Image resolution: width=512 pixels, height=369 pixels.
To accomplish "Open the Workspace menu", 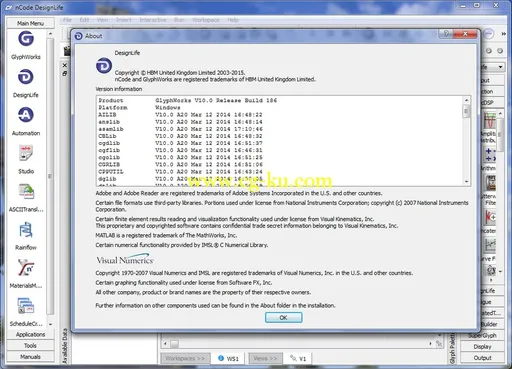I will pyautogui.click(x=206, y=20).
